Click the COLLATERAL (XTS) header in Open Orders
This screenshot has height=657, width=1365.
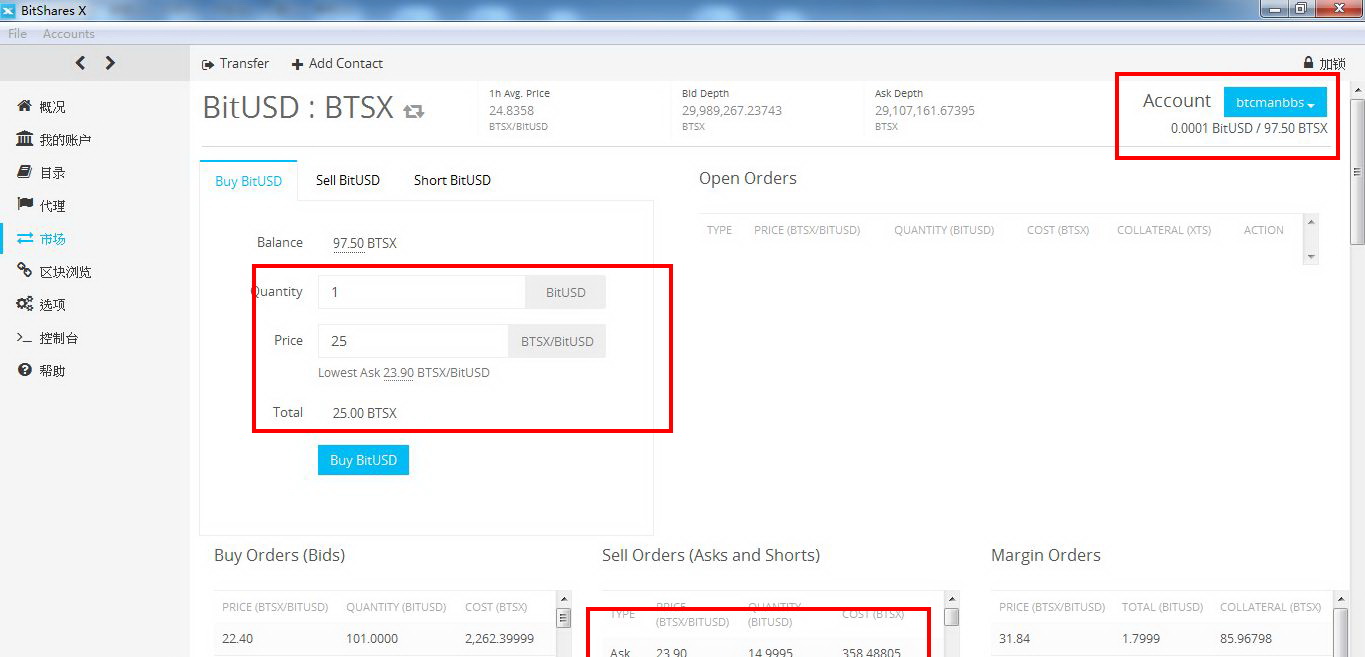(1164, 230)
